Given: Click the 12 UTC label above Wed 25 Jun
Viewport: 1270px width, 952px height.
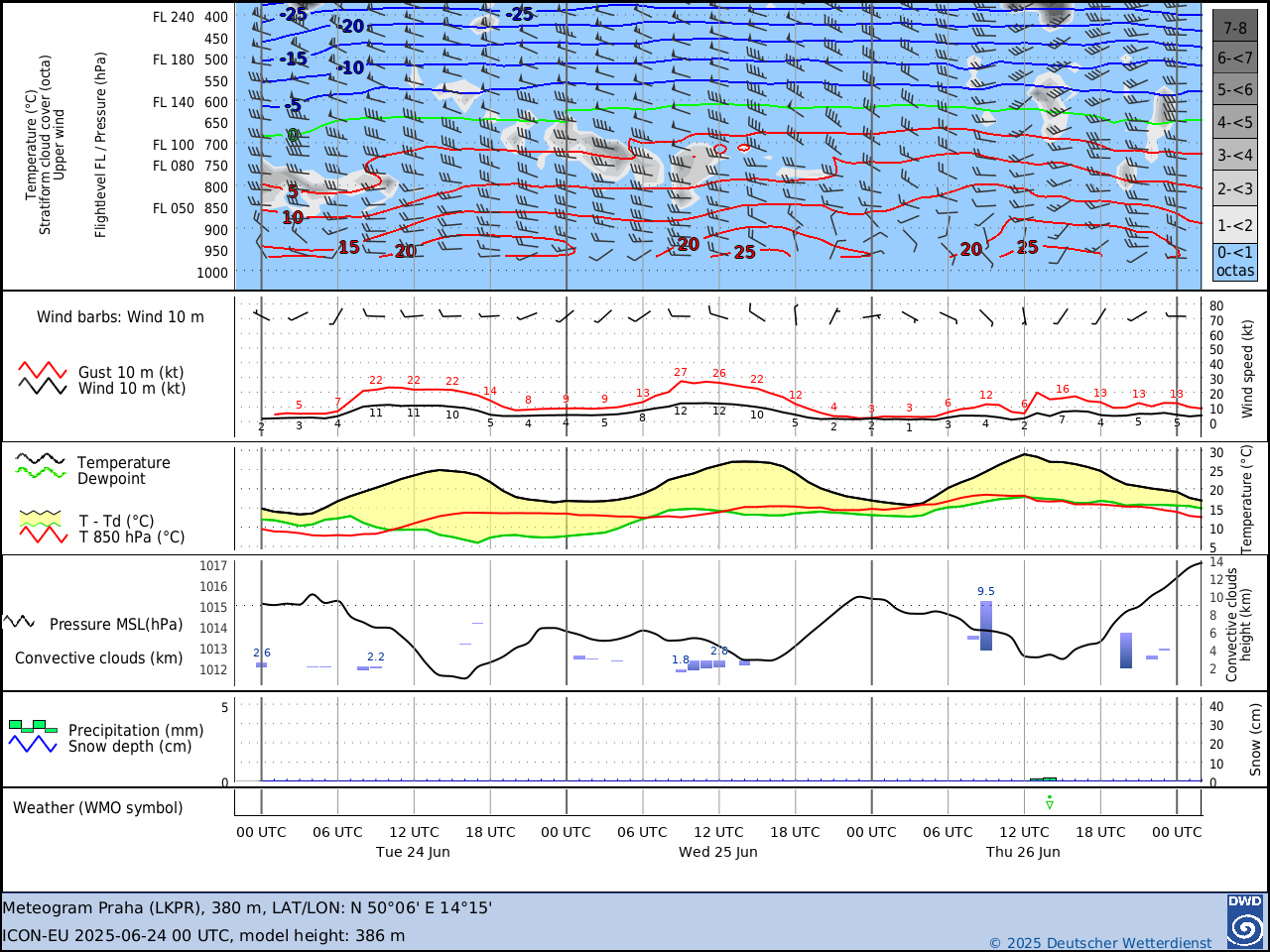Looking at the screenshot, I should pyautogui.click(x=718, y=832).
